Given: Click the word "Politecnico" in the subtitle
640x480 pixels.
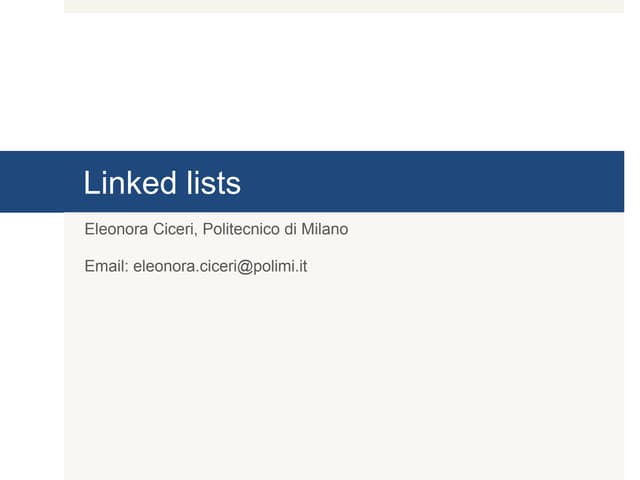Looking at the screenshot, I should (241, 229).
